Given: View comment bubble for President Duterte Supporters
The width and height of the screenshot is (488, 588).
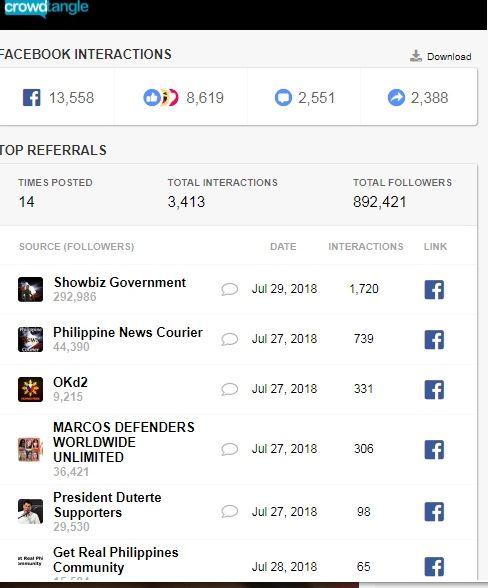Looking at the screenshot, I should [x=229, y=512].
